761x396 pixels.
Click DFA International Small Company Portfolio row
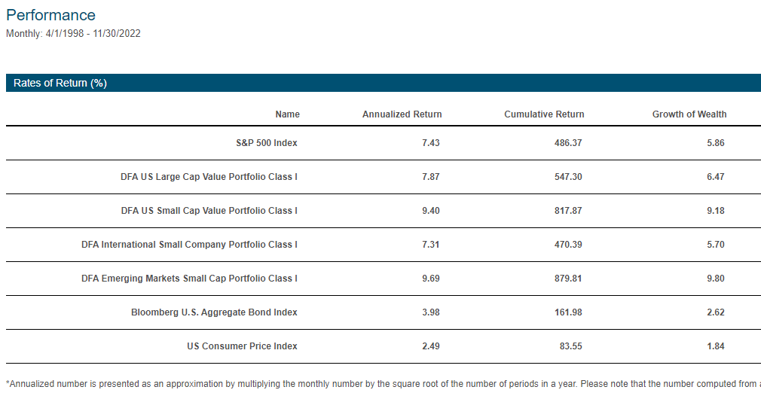(383, 245)
